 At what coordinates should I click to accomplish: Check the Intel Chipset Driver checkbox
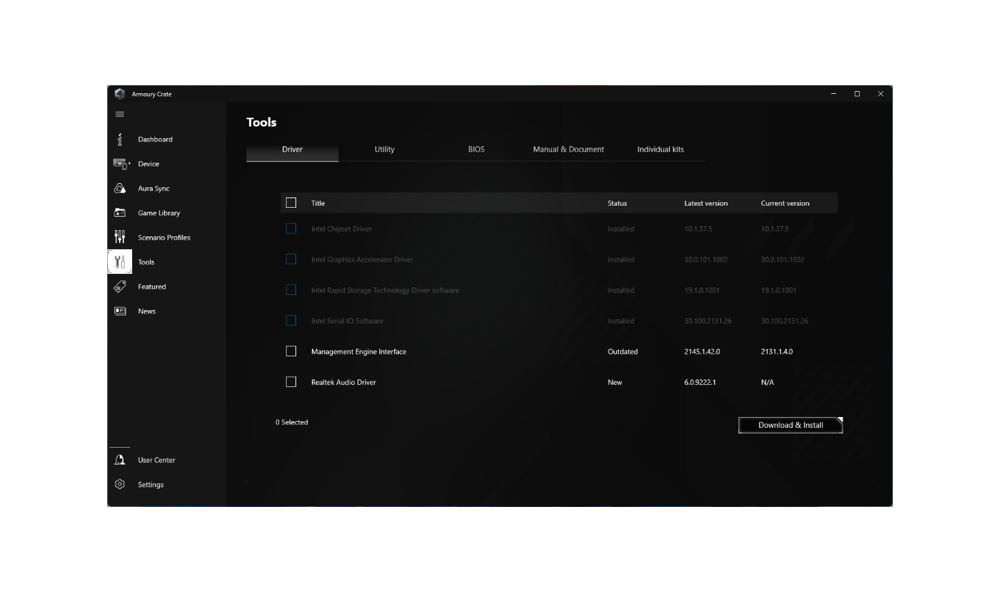(x=291, y=228)
